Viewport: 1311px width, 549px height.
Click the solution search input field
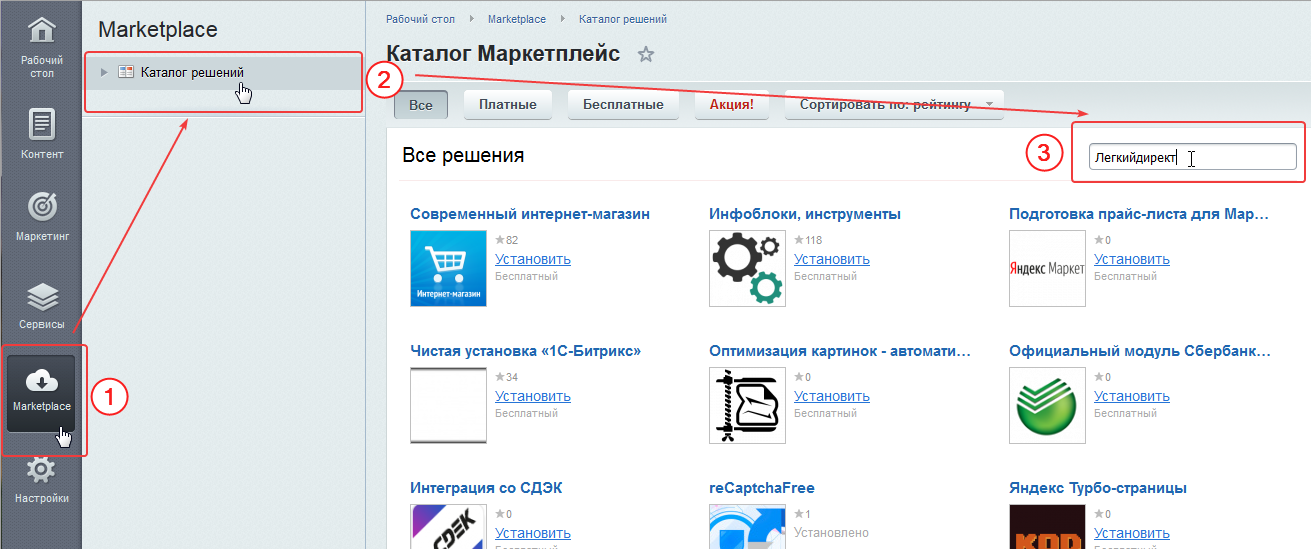point(1192,157)
